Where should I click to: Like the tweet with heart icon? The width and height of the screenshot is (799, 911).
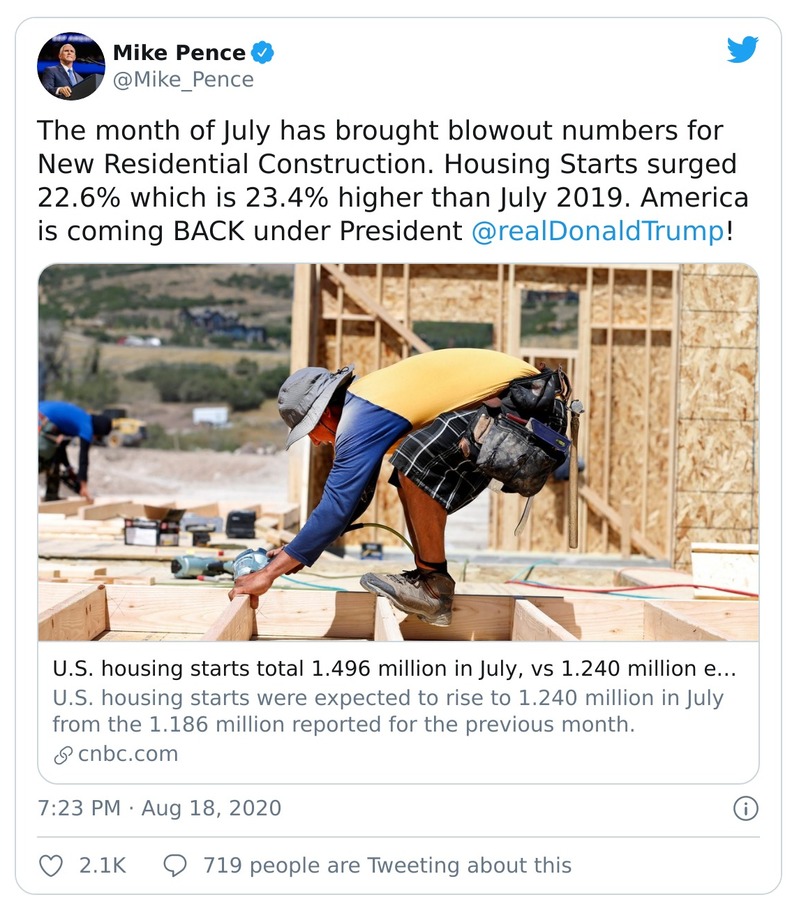pos(51,865)
